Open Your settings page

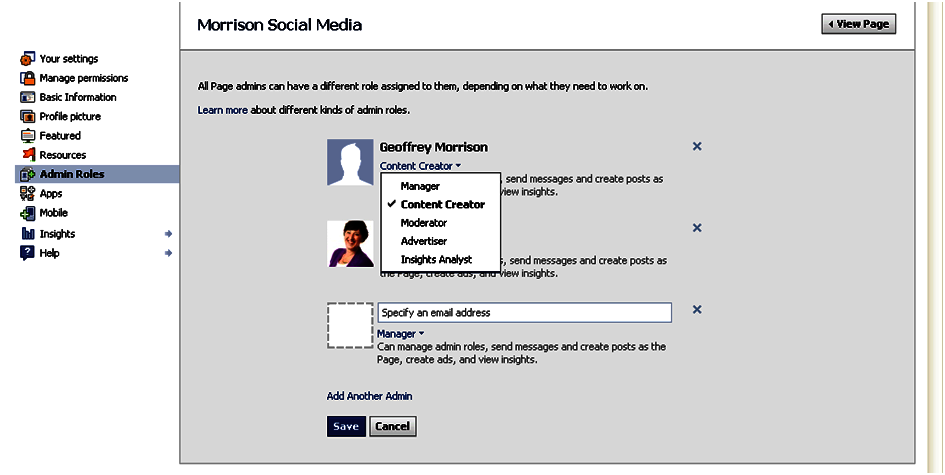tap(69, 58)
